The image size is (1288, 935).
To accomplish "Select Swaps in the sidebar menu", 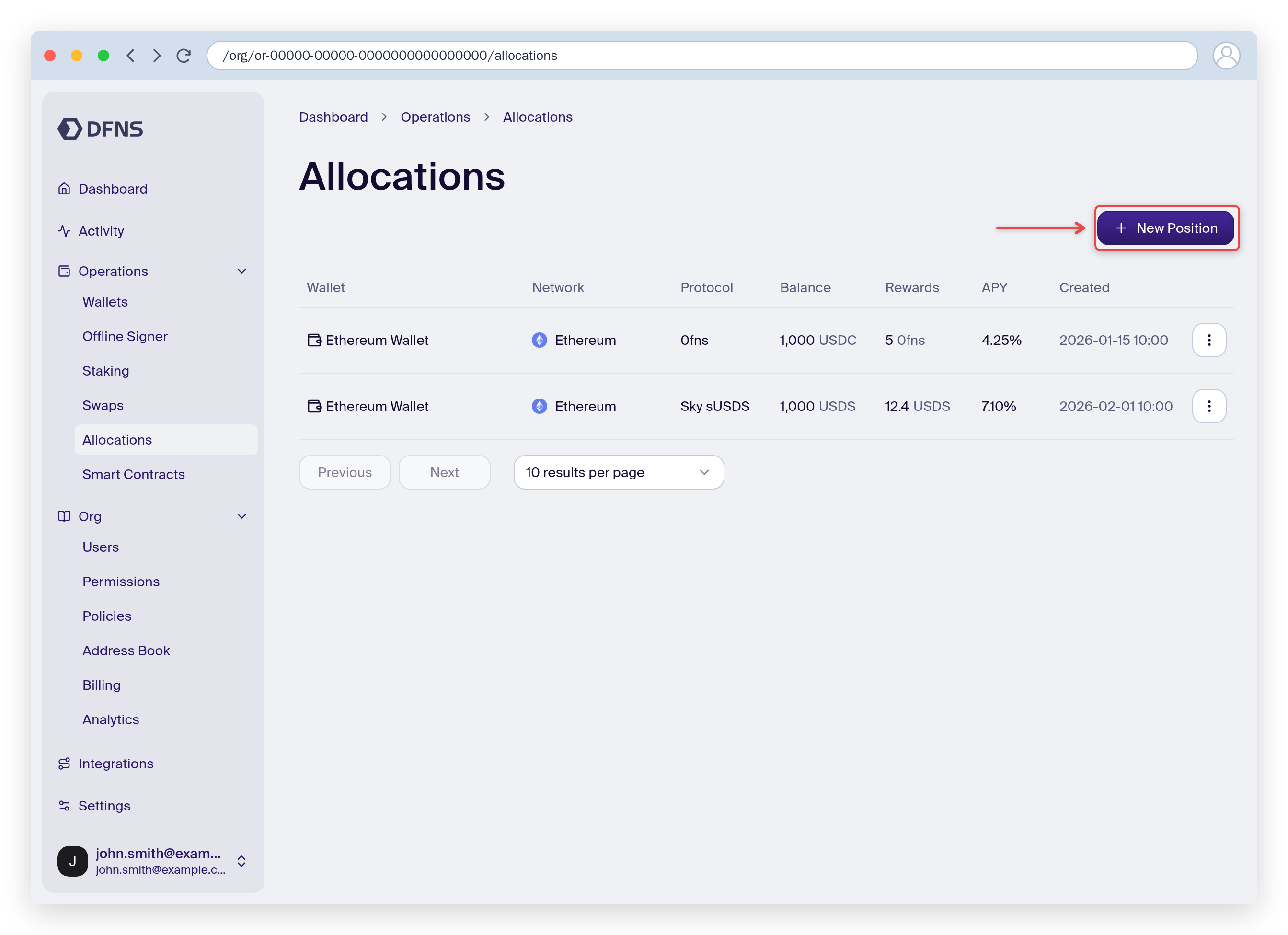I will point(103,405).
